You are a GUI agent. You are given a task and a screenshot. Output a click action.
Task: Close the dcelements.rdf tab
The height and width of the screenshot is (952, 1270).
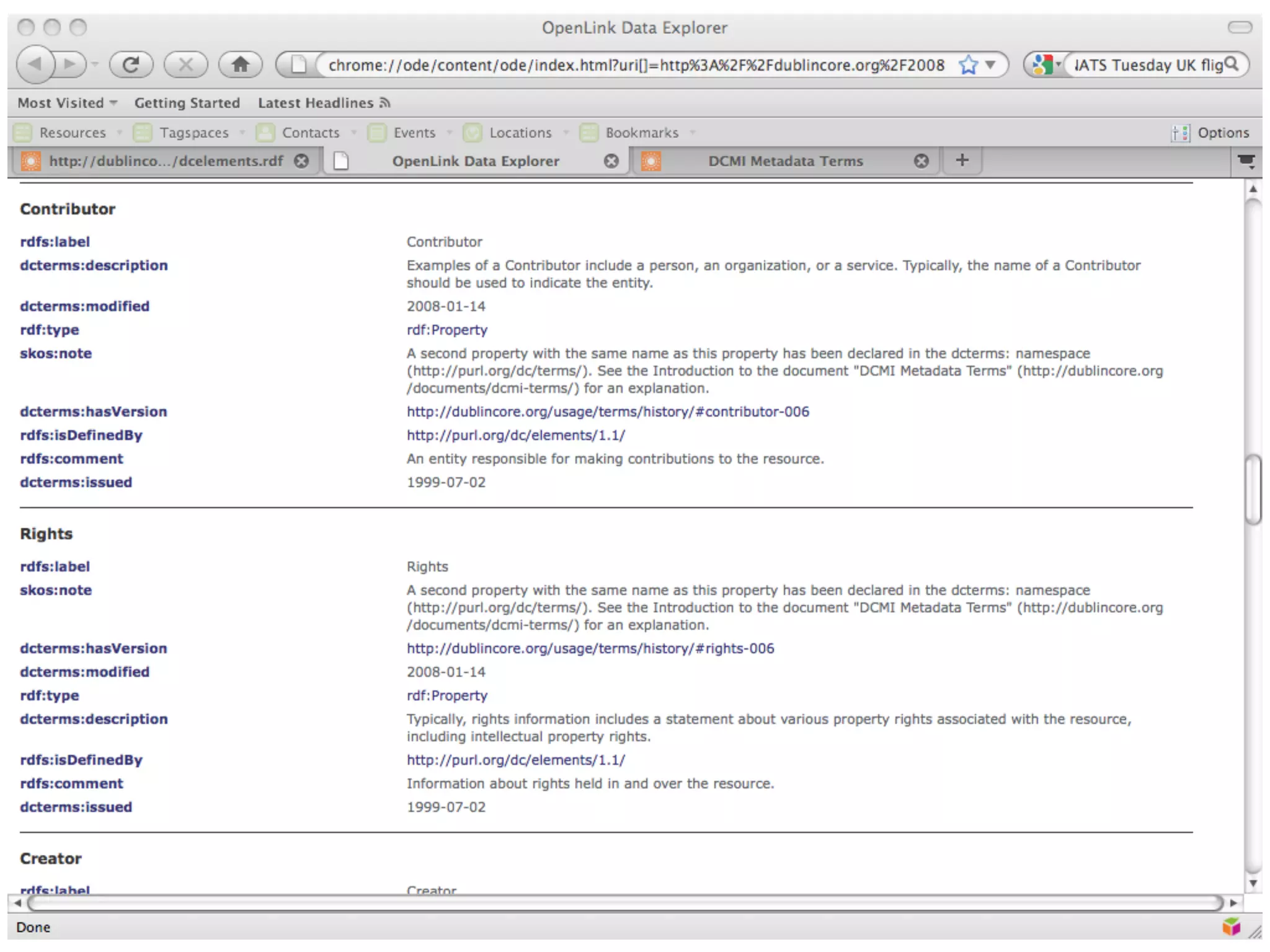[301, 161]
